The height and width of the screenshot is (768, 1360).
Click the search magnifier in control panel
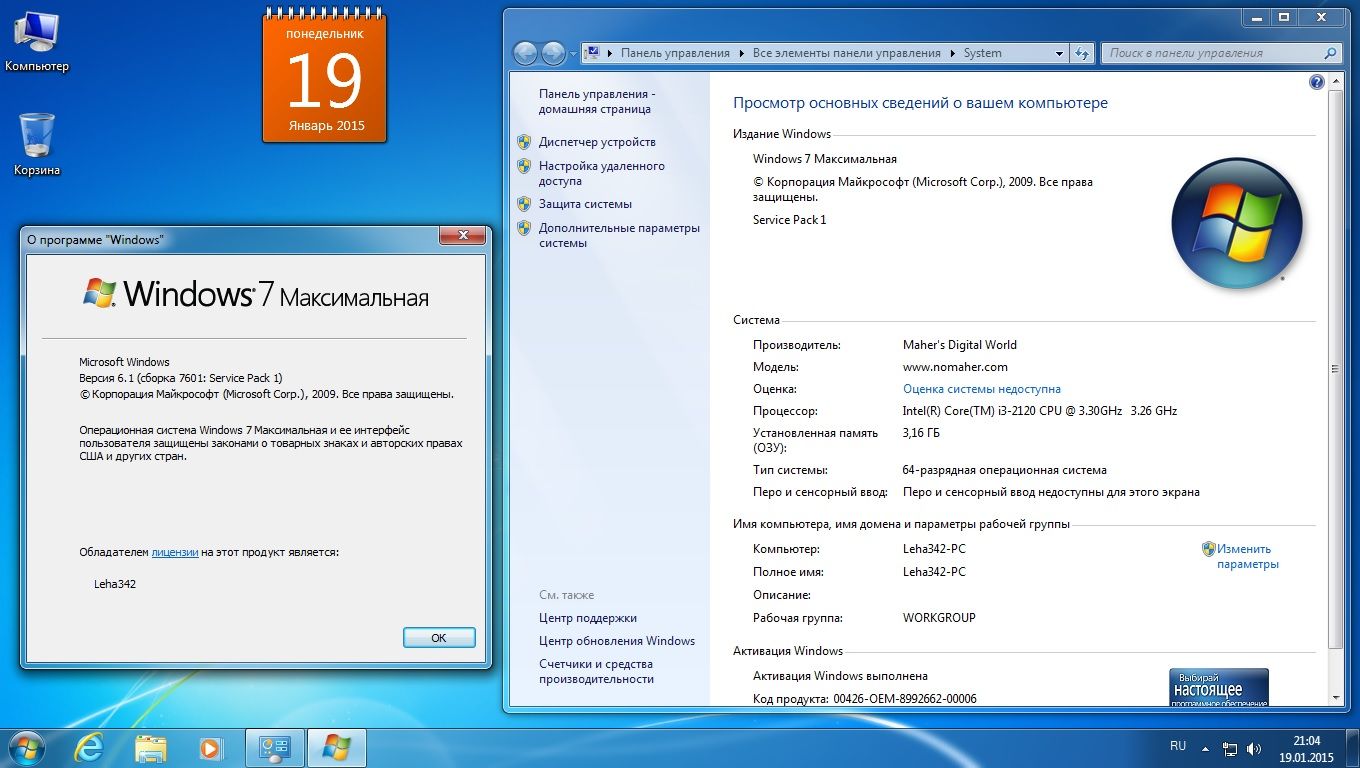click(1330, 53)
